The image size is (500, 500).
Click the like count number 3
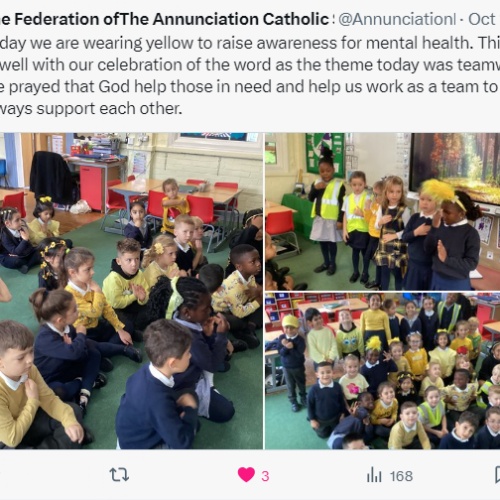[265, 476]
